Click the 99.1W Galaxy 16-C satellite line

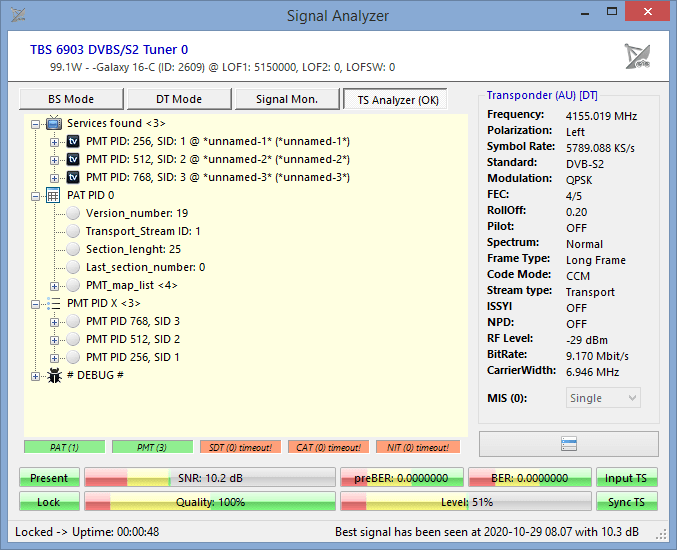[x=222, y=67]
